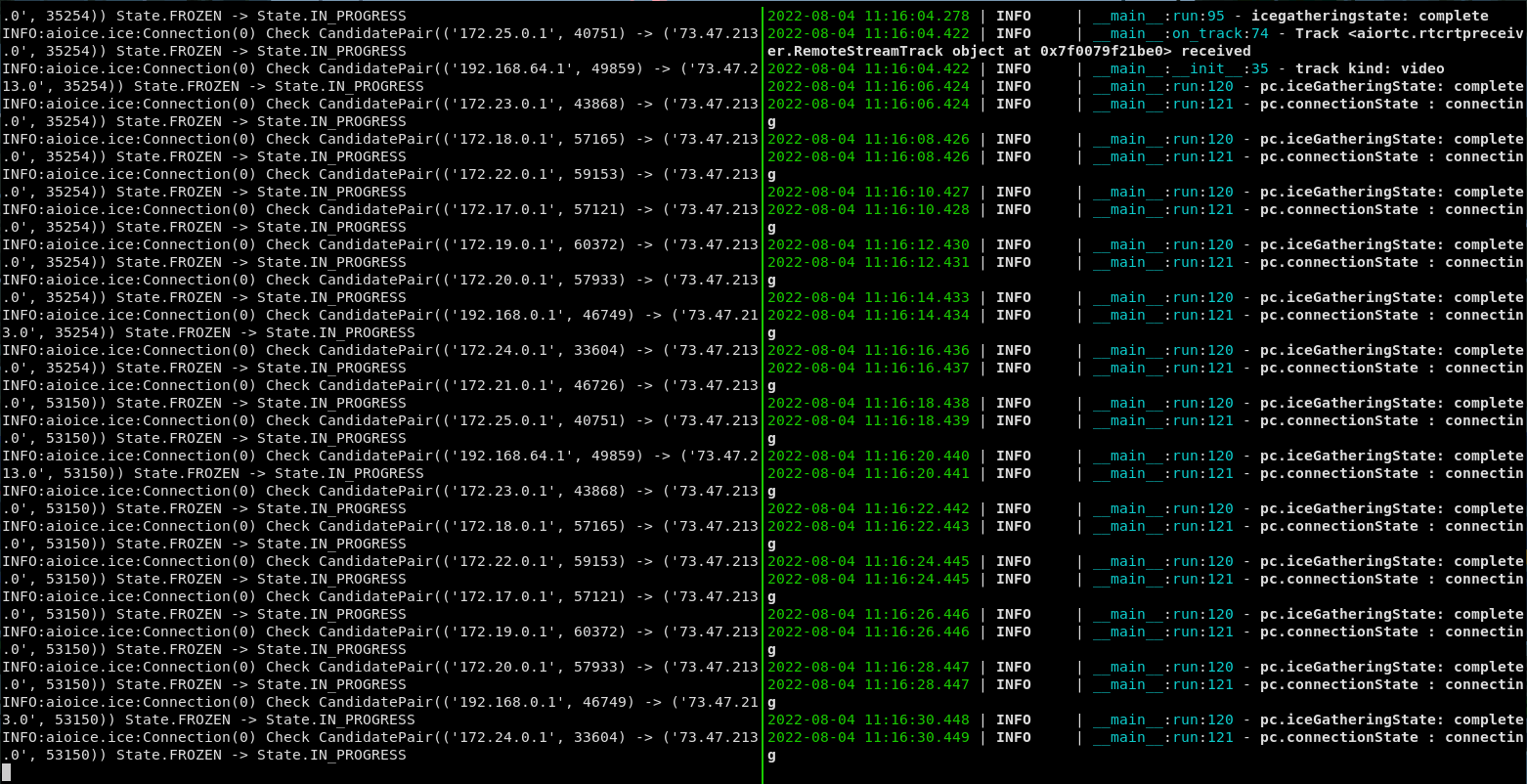This screenshot has height=784, width=1527.
Task: Click the timestamp '11:16:20.441'
Action: click(917, 473)
